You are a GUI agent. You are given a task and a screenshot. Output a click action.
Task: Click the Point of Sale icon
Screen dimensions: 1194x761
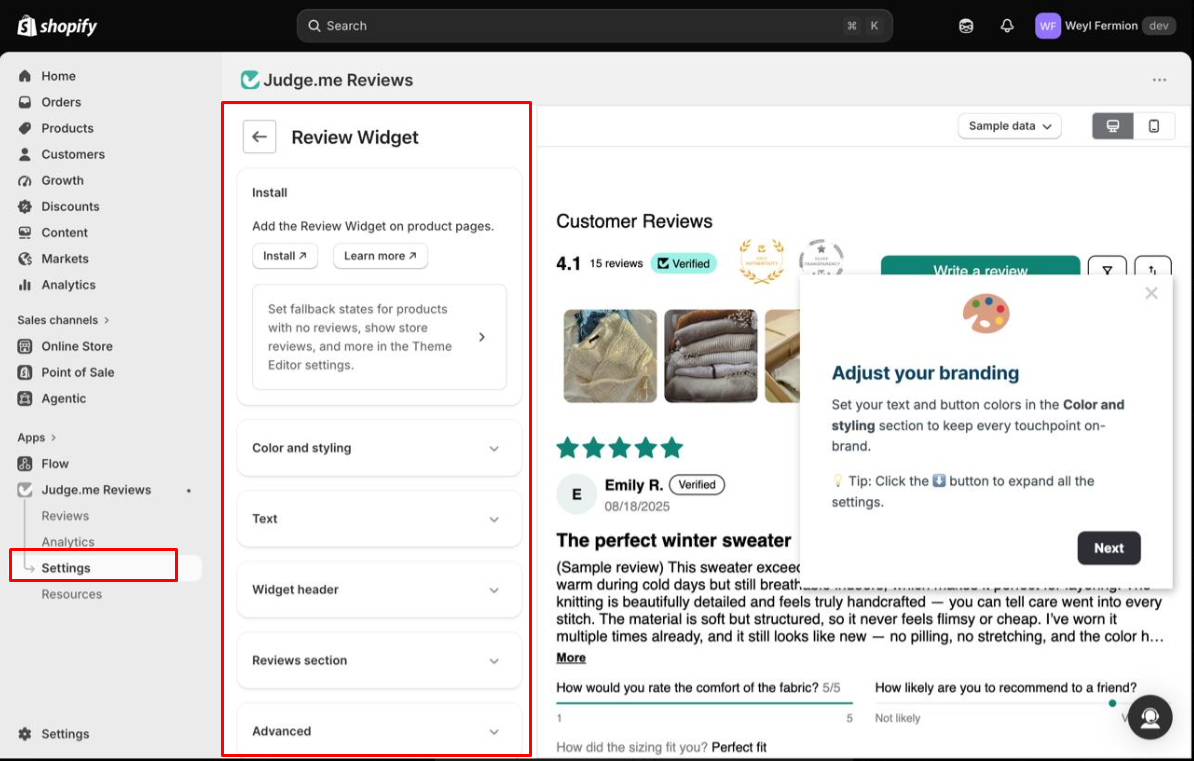click(25, 373)
